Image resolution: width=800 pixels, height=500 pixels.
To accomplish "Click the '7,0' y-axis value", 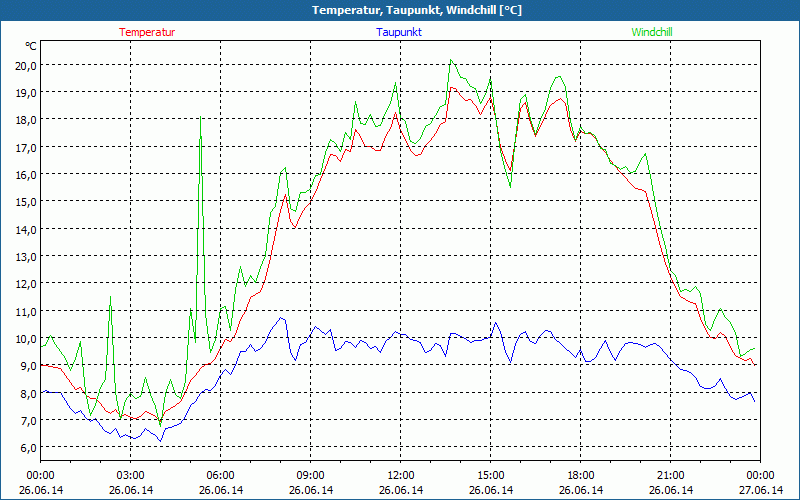I will (28, 420).
